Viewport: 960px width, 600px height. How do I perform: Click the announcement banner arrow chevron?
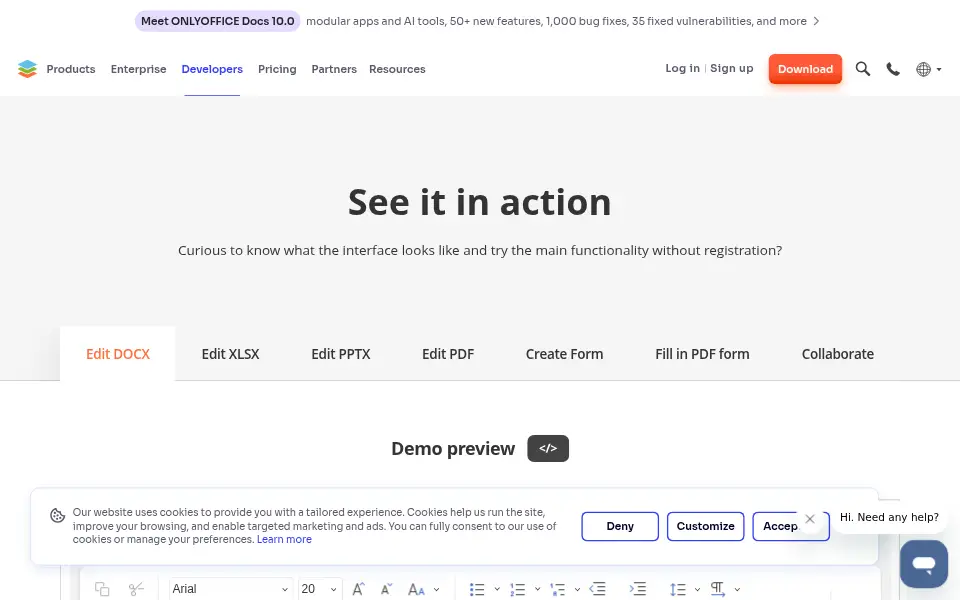[x=816, y=21]
